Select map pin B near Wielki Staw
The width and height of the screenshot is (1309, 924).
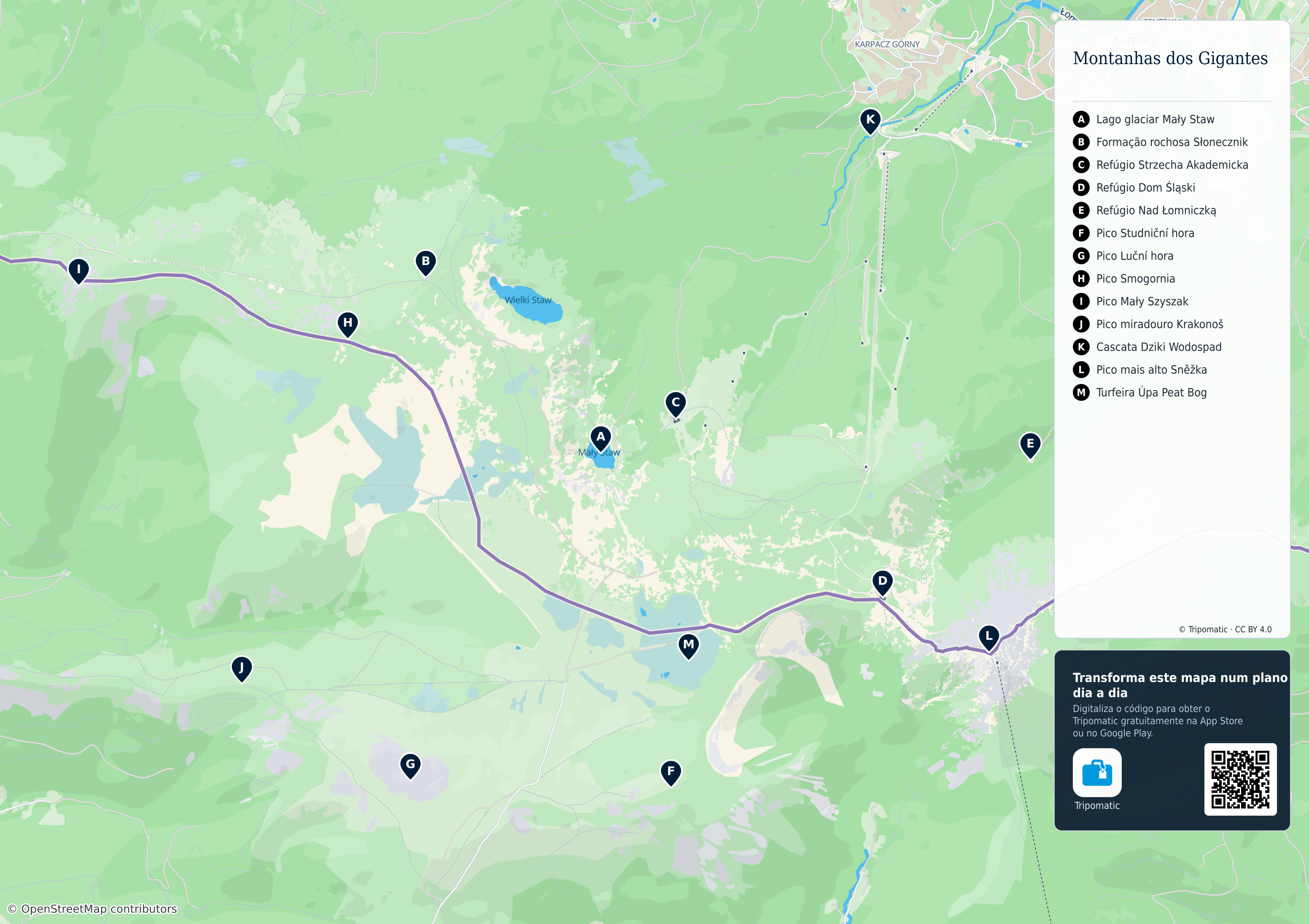[426, 263]
